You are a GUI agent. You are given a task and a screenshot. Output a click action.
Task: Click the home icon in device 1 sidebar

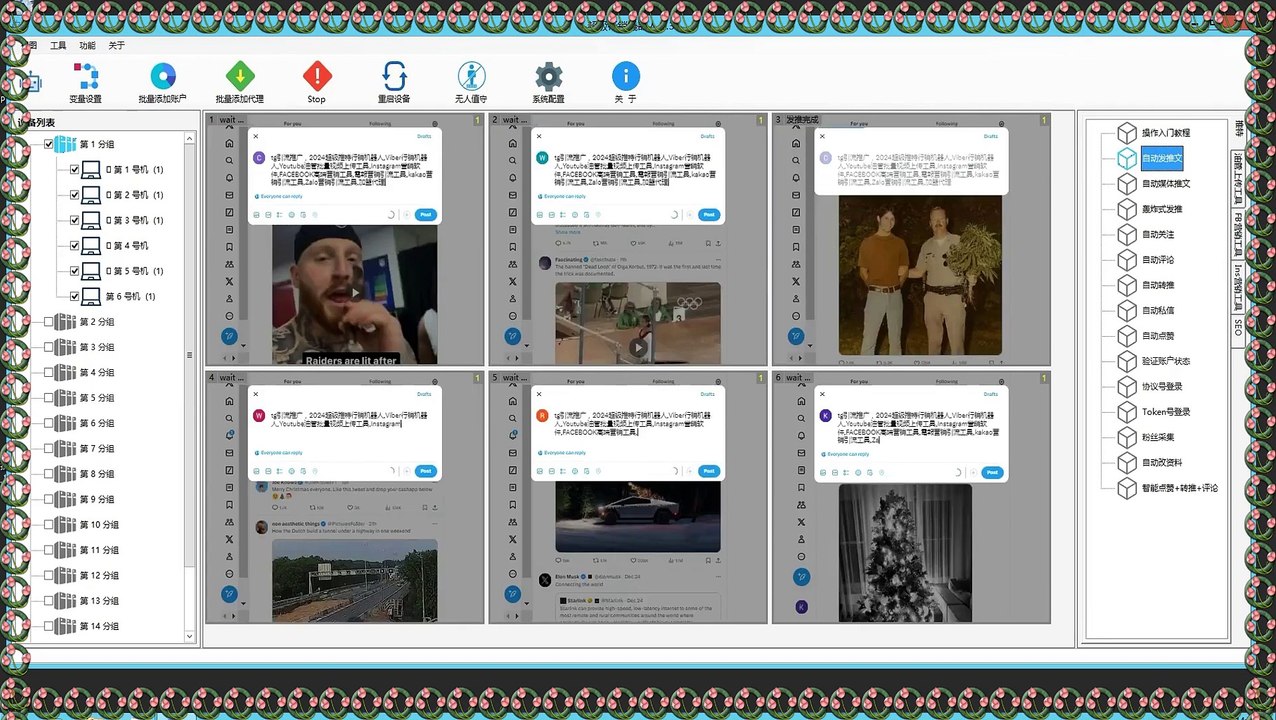tap(230, 143)
